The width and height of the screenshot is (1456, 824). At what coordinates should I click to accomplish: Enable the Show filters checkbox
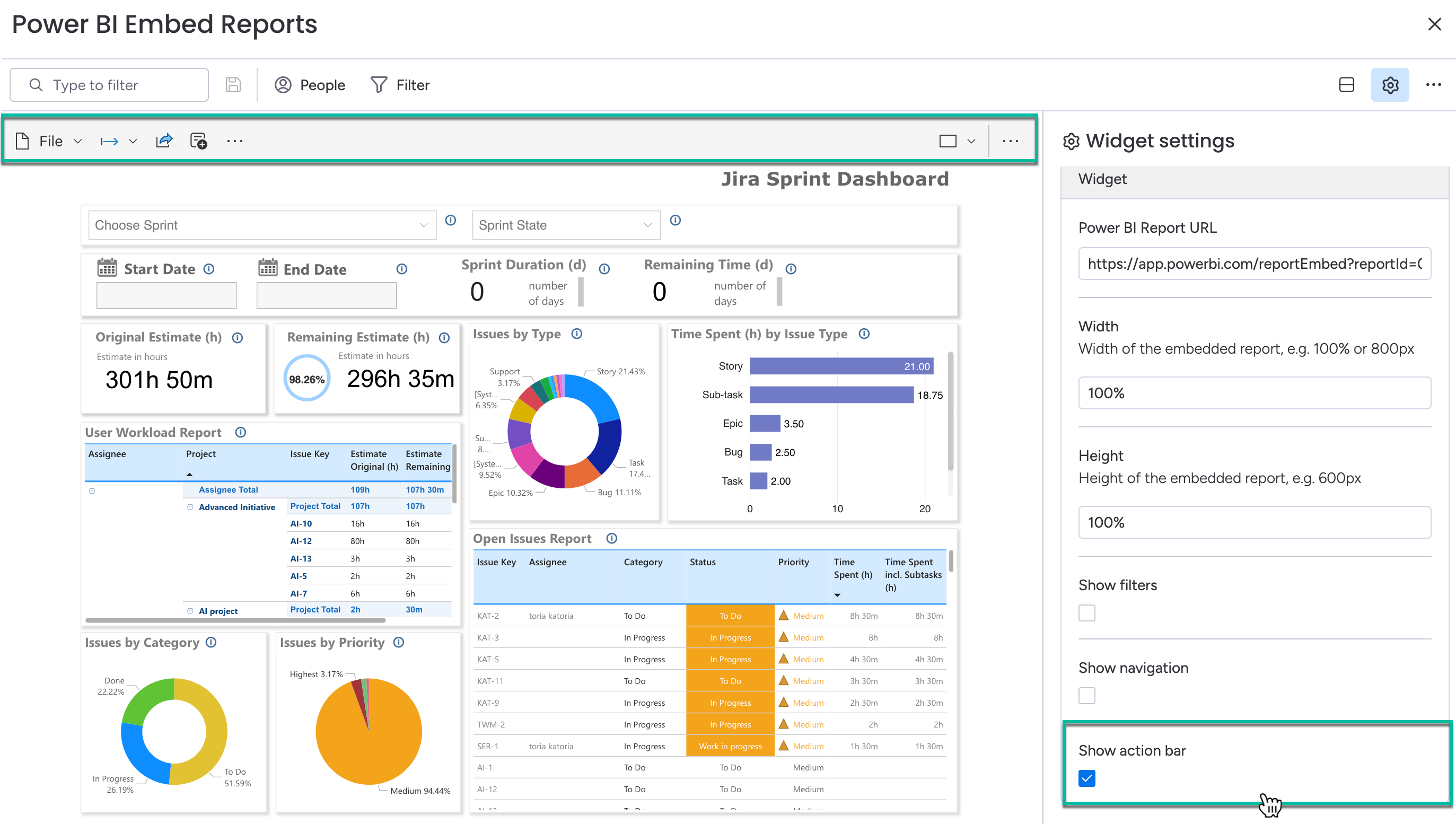click(x=1086, y=613)
